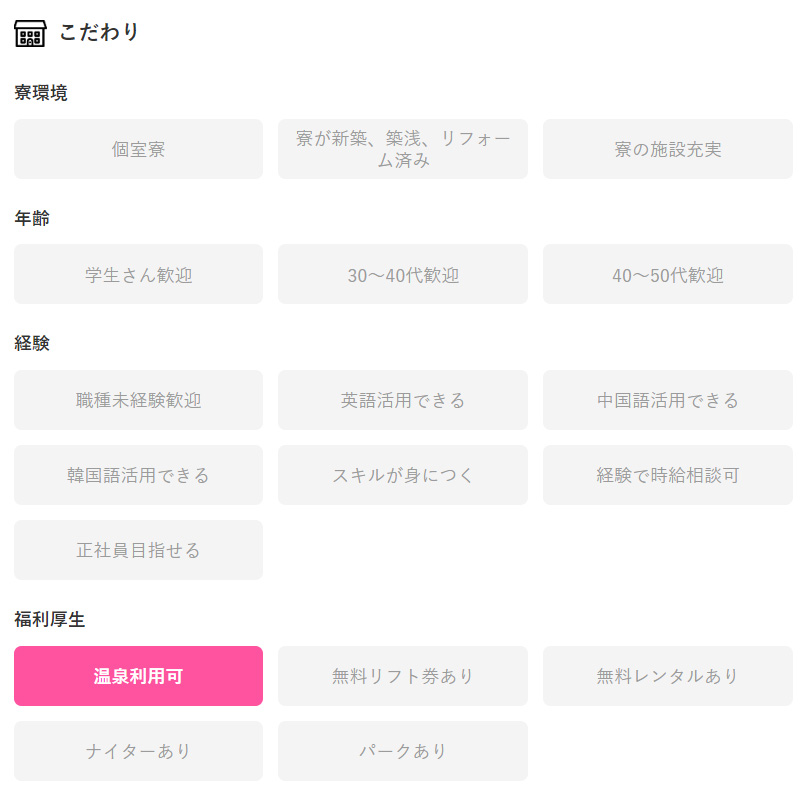Viewport: 807px width, 792px height.
Task: Click the こだわり section heading
Action: 99,32
